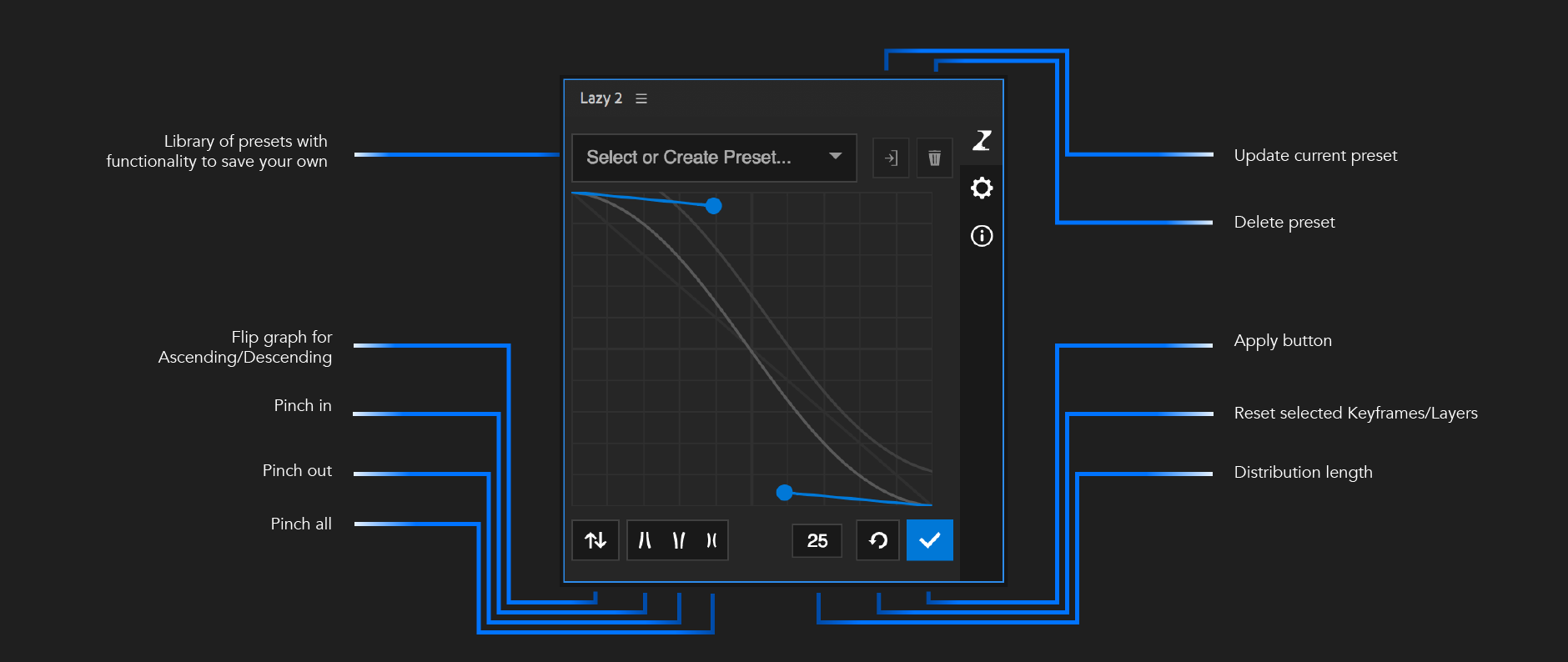Reset selected keyframes with the reset button

(877, 540)
